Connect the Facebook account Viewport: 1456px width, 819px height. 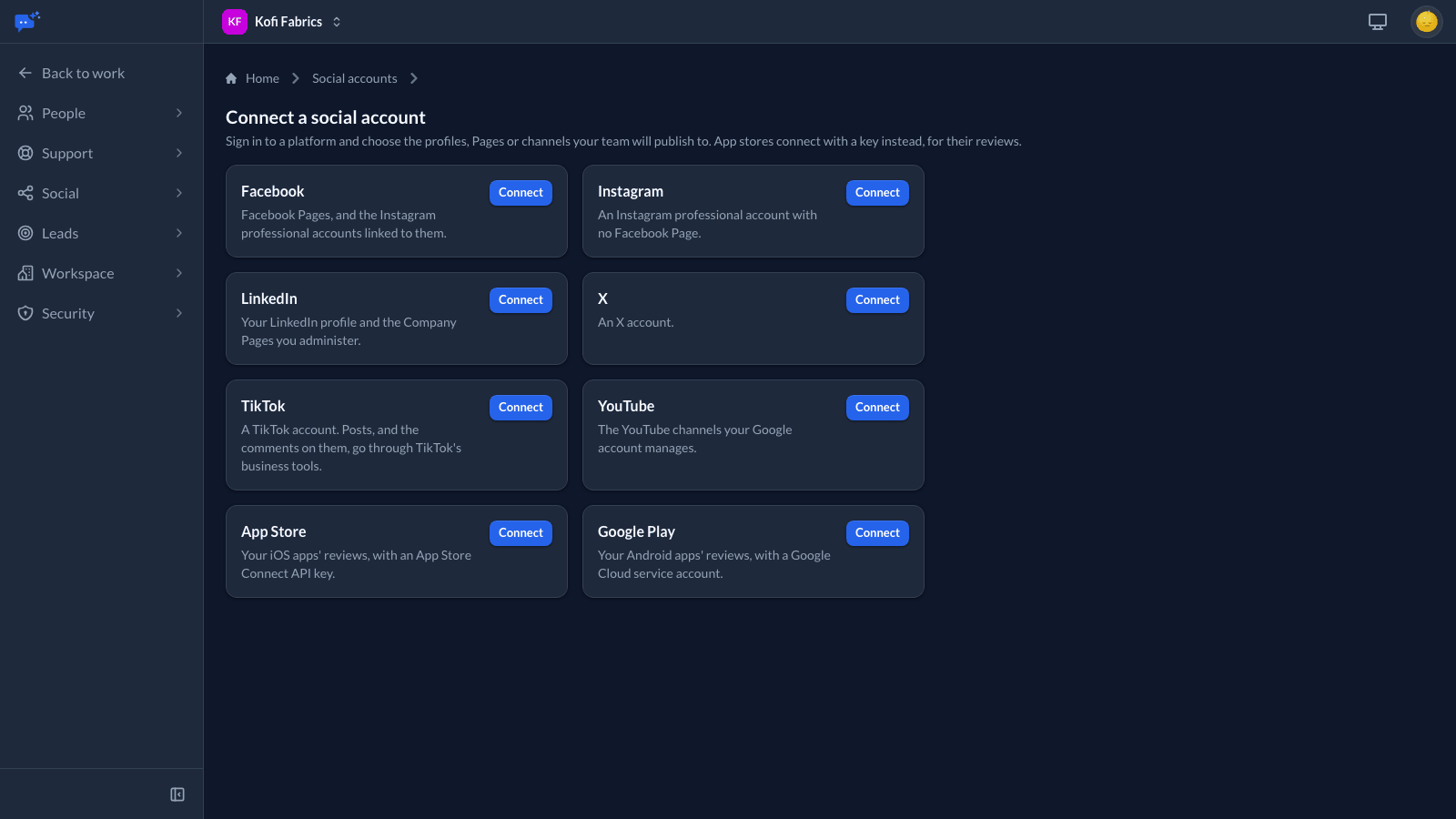[x=521, y=193]
